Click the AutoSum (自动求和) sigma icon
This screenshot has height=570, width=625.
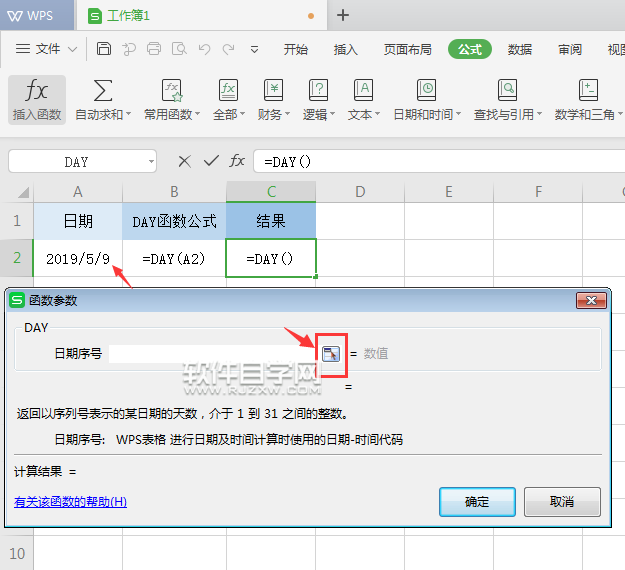(102, 90)
